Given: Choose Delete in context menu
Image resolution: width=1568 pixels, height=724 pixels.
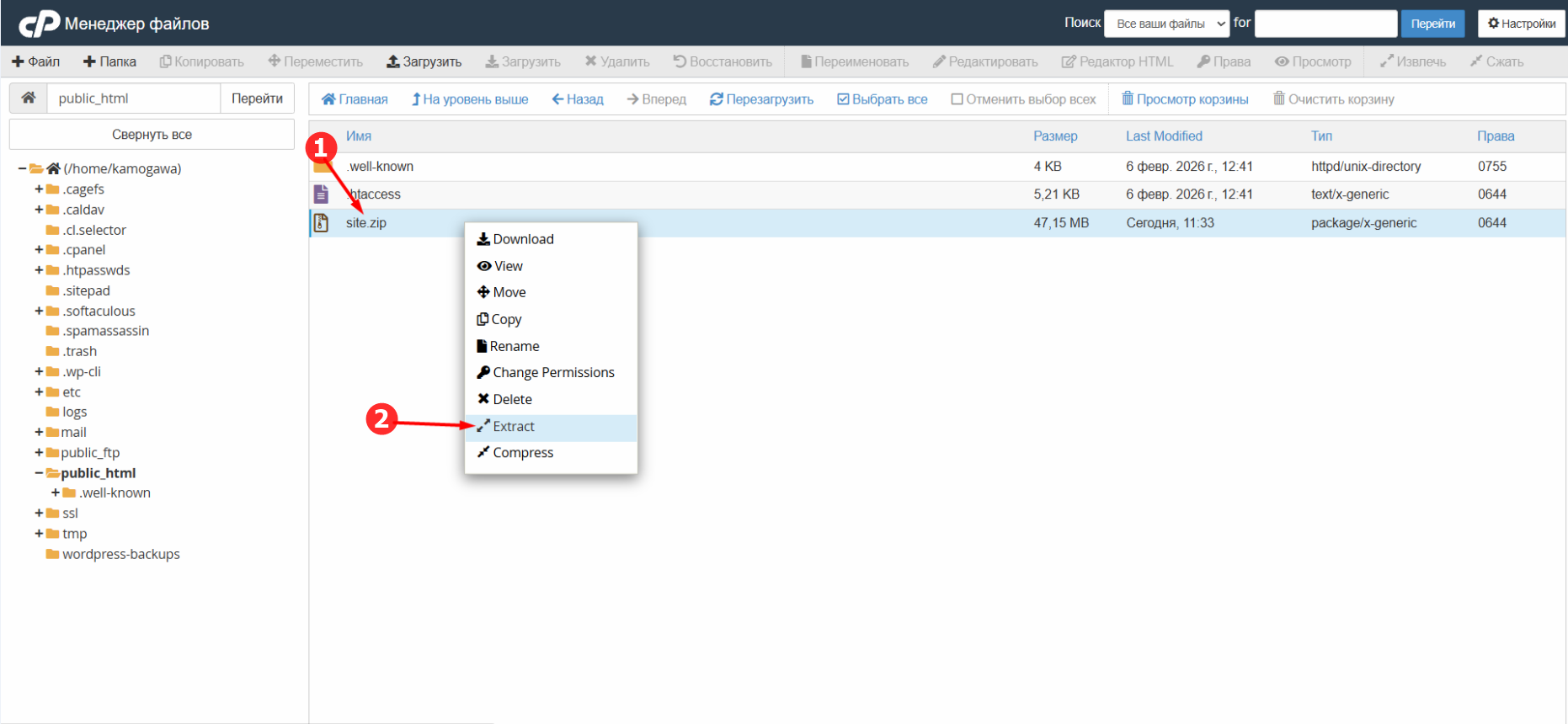Looking at the screenshot, I should (551, 399).
